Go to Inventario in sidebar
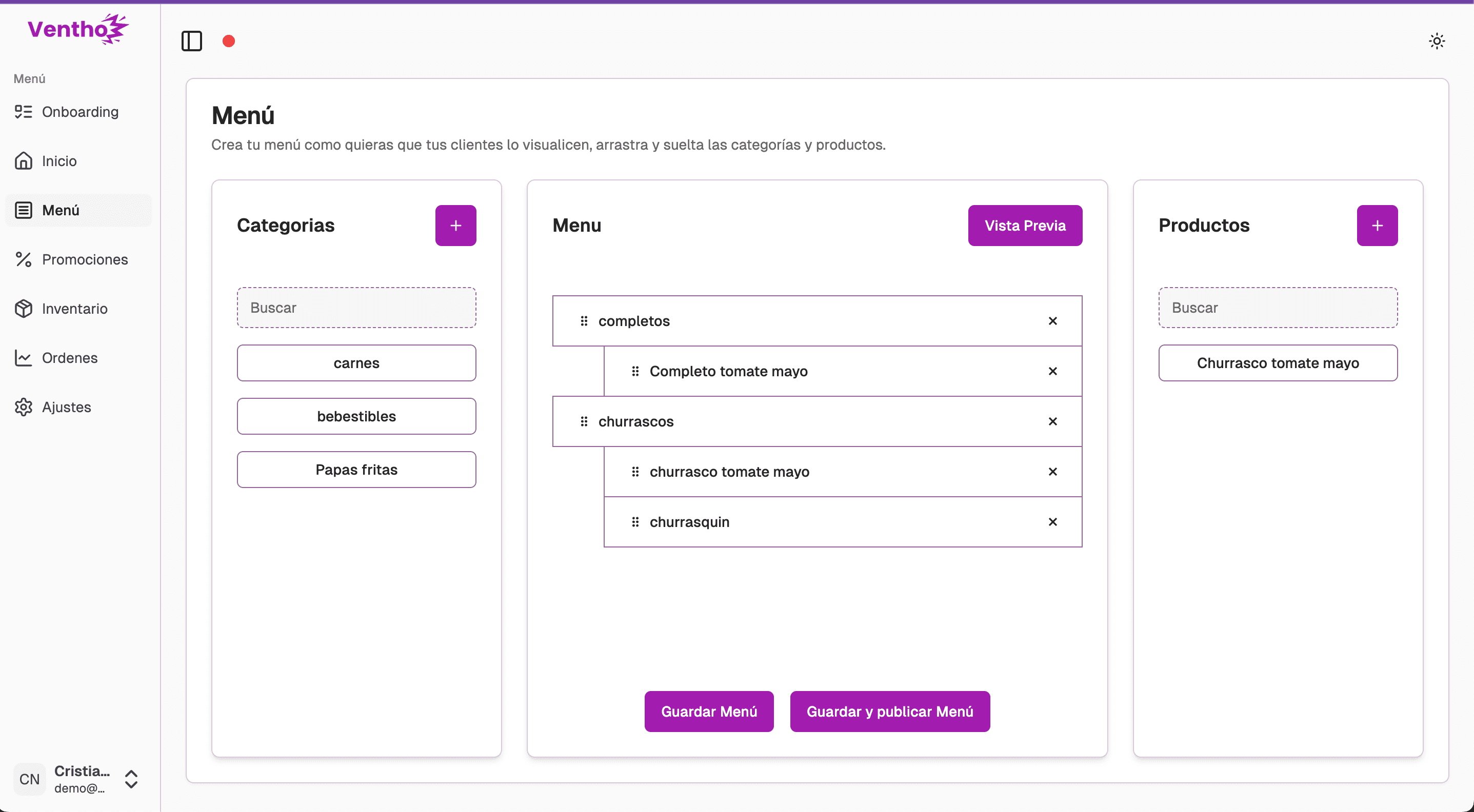This screenshot has width=1474, height=812. tap(74, 309)
